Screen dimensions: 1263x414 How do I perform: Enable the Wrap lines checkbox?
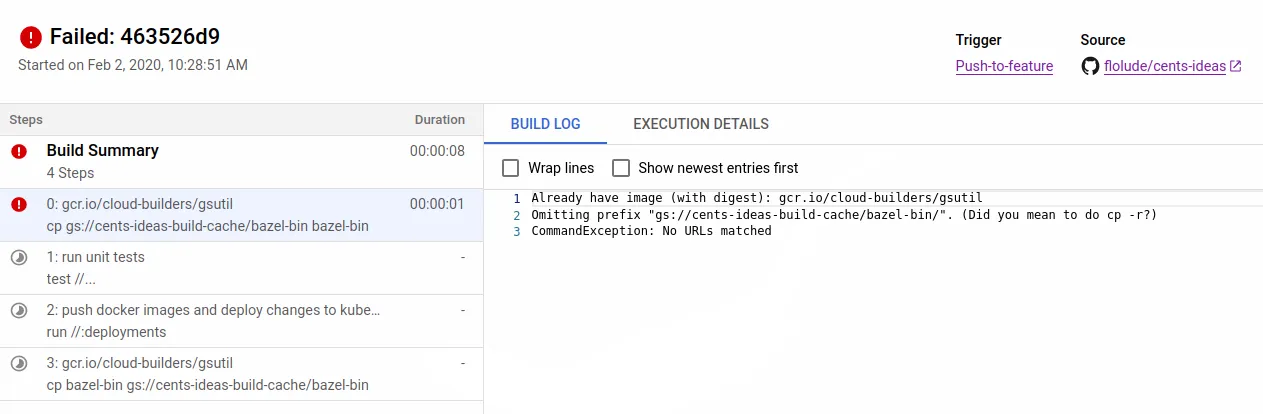tap(511, 168)
